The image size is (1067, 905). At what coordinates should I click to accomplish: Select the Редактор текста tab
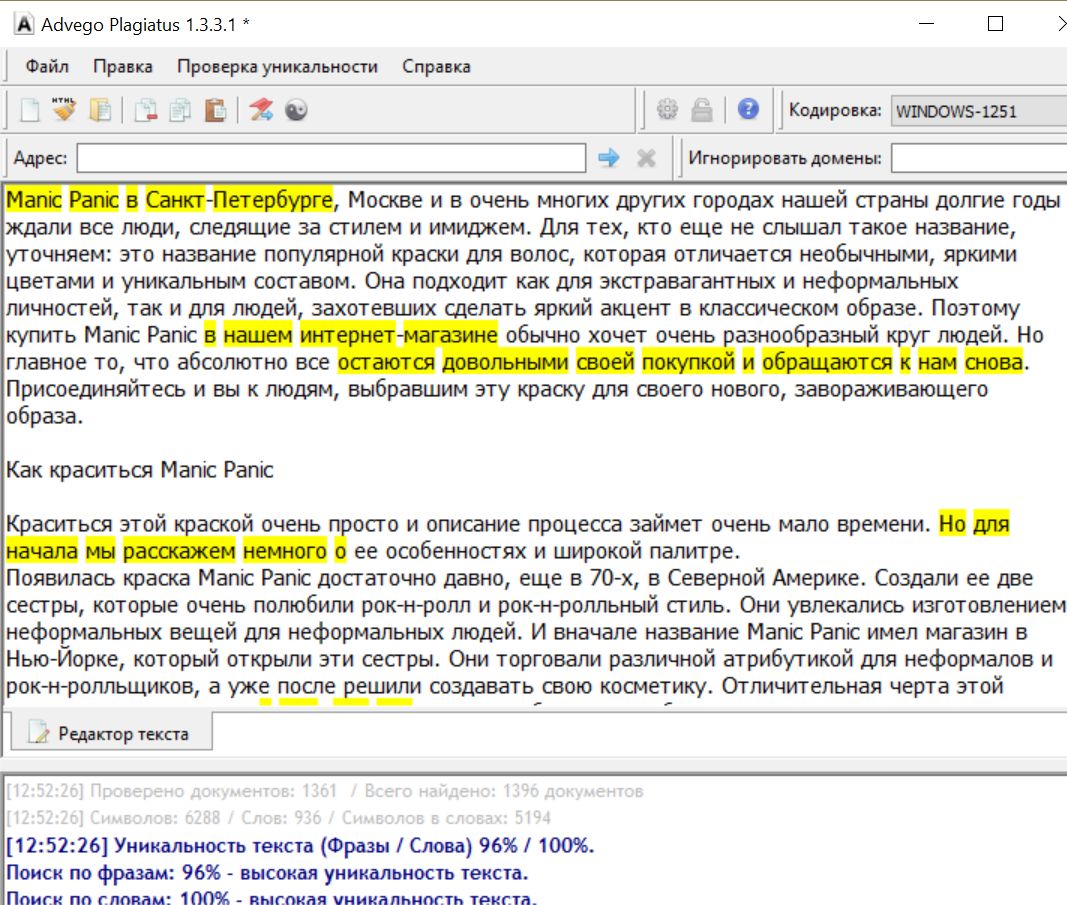click(x=111, y=733)
